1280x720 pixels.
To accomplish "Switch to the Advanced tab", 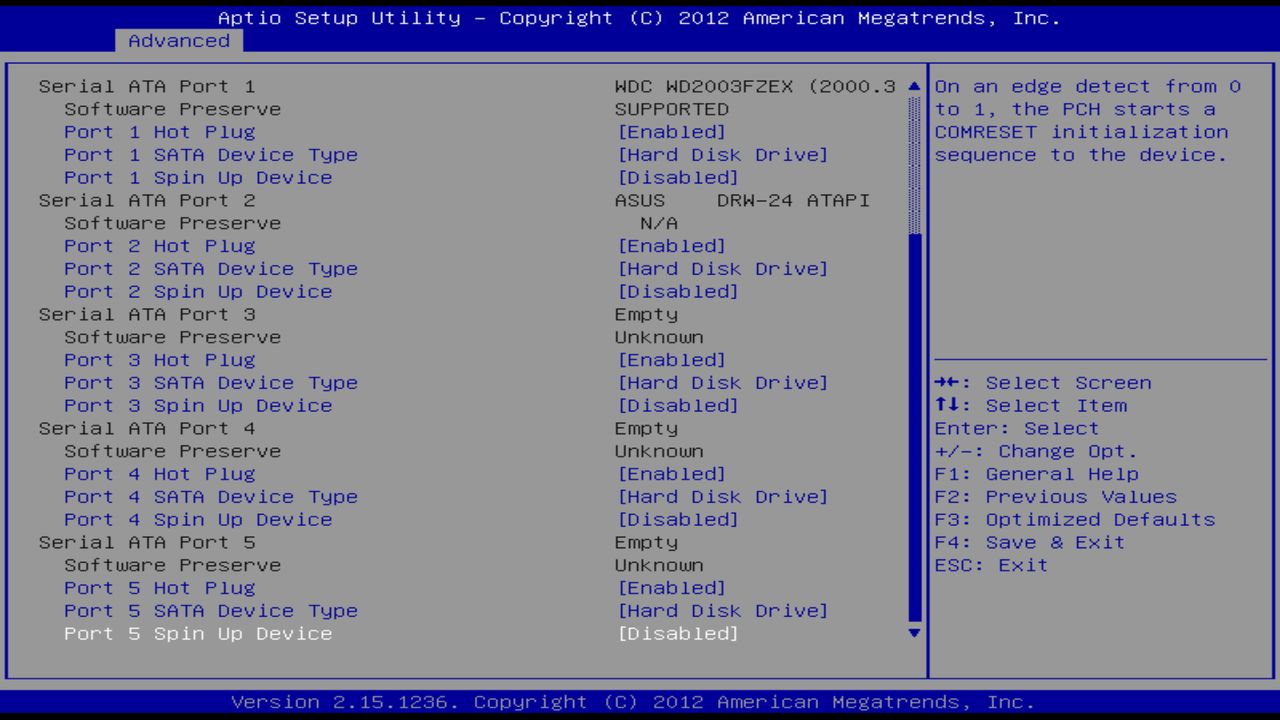I will (x=178, y=41).
